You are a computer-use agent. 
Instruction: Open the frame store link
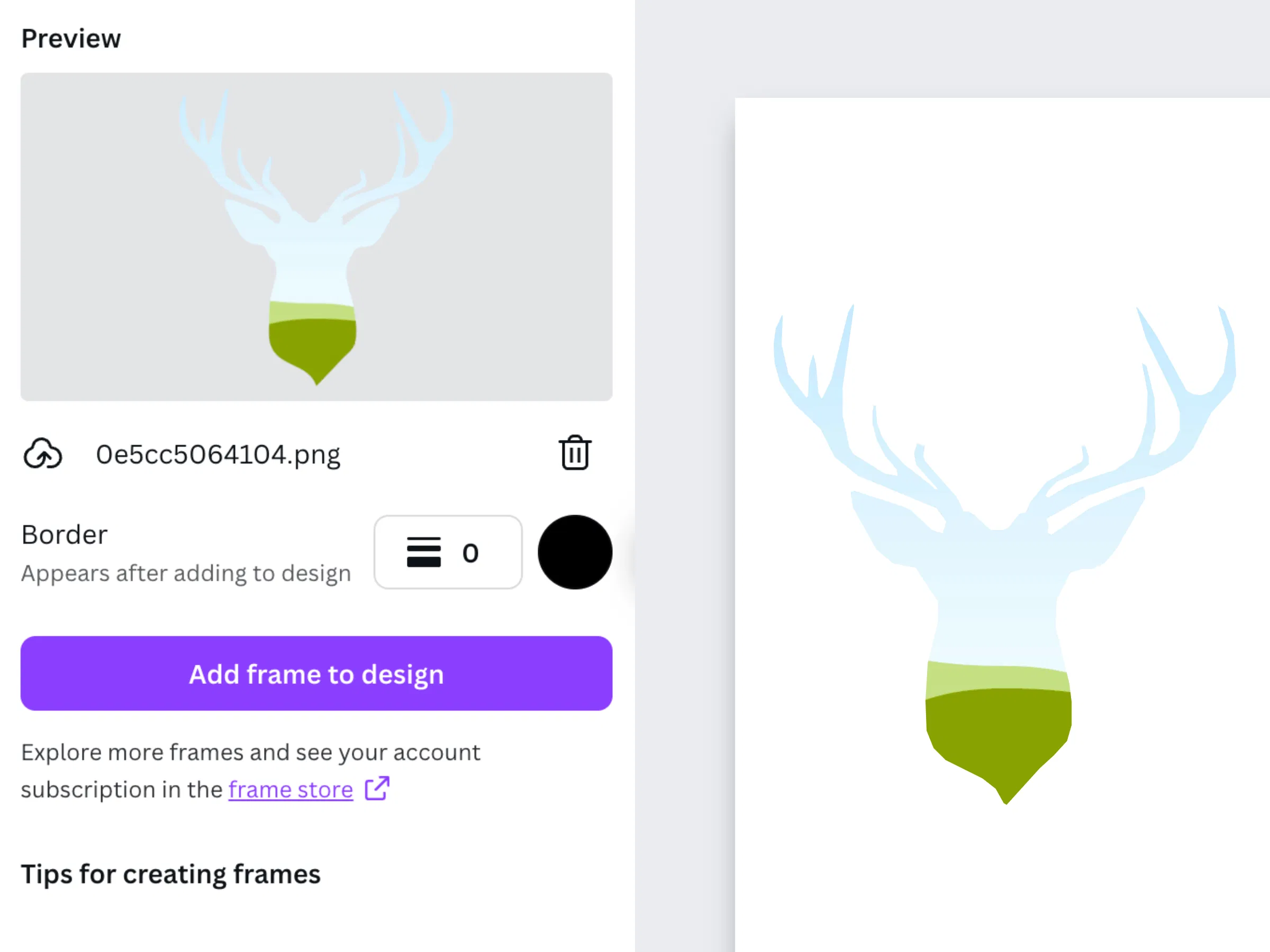(x=291, y=790)
